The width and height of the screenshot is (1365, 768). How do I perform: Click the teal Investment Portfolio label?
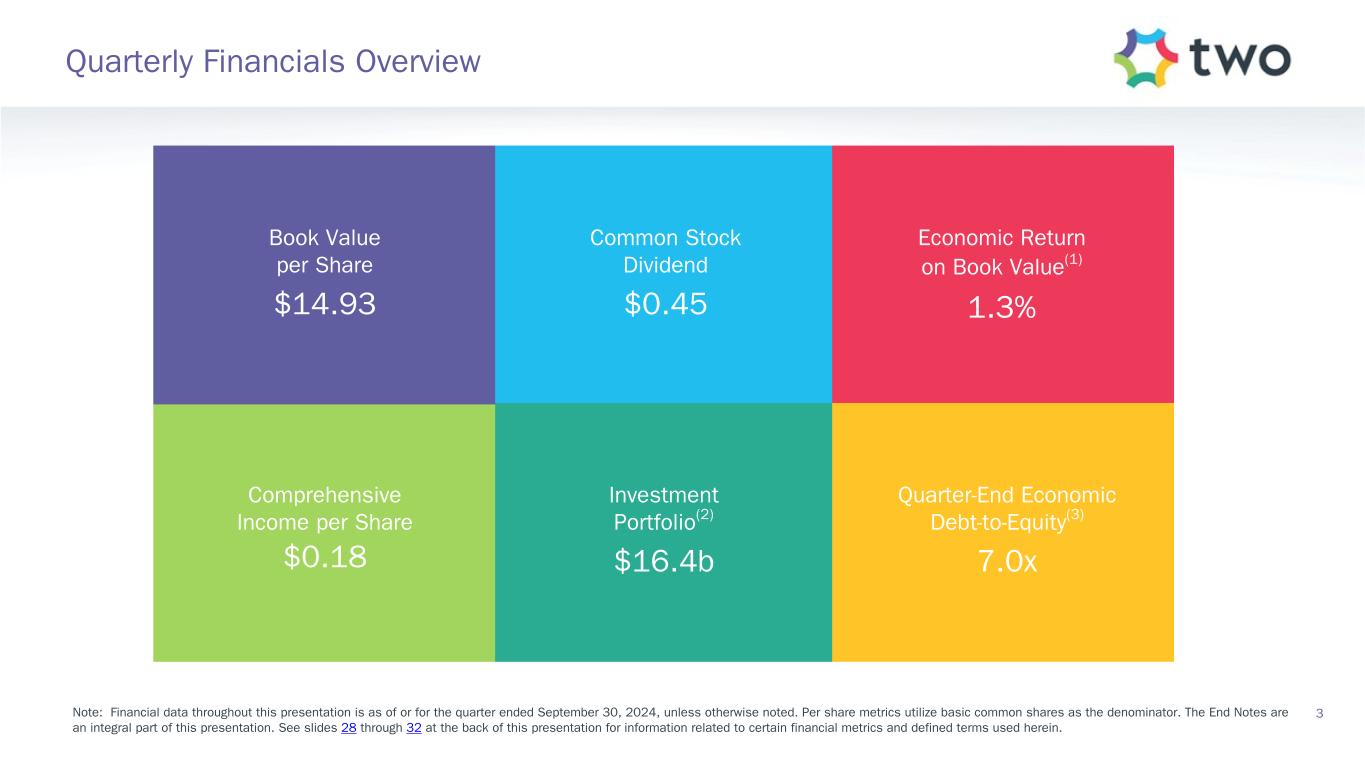pos(663,508)
